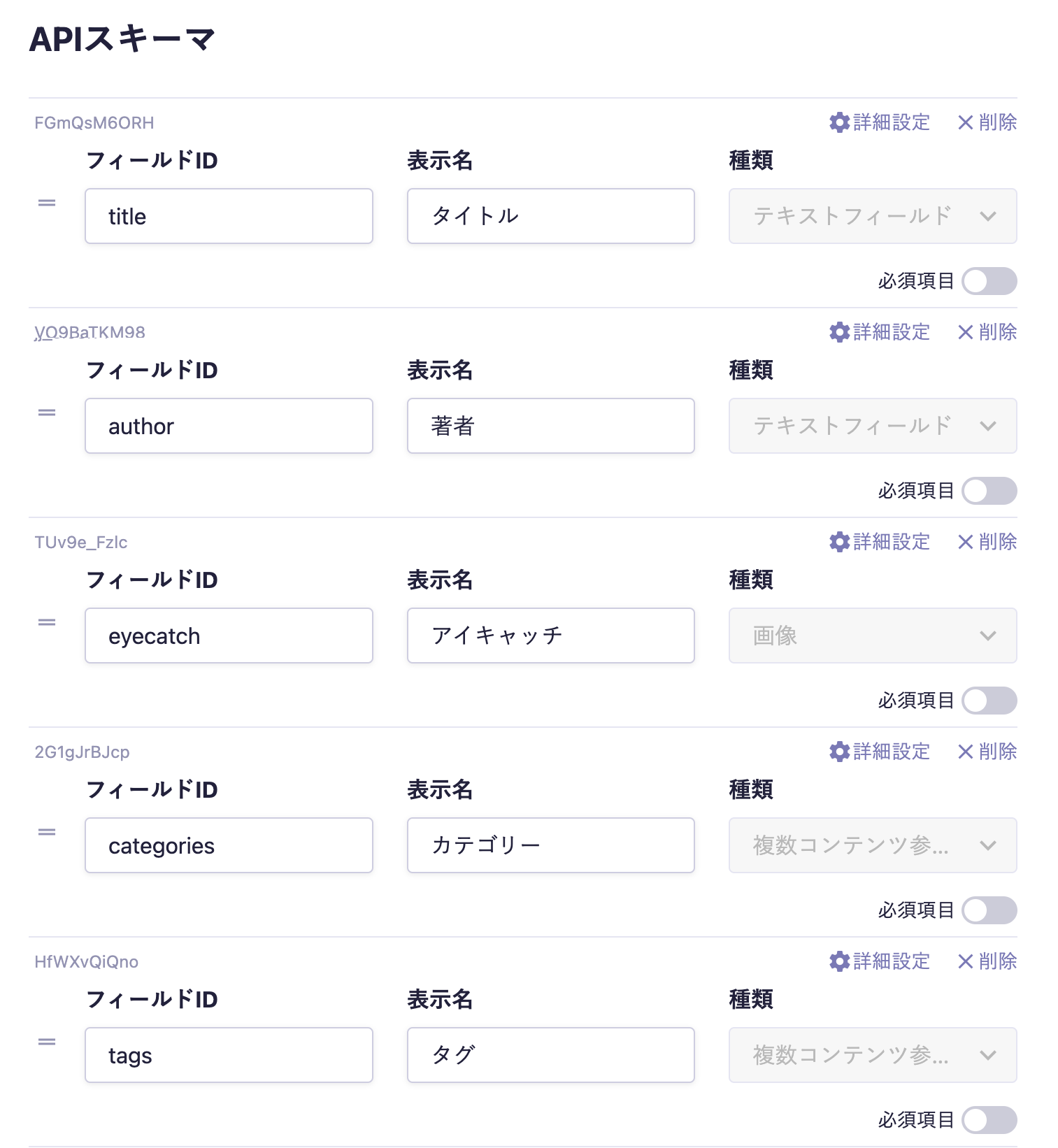Image resolution: width=1058 pixels, height=1148 pixels.
Task: Click the display name input showing タグ
Action: click(x=550, y=1055)
